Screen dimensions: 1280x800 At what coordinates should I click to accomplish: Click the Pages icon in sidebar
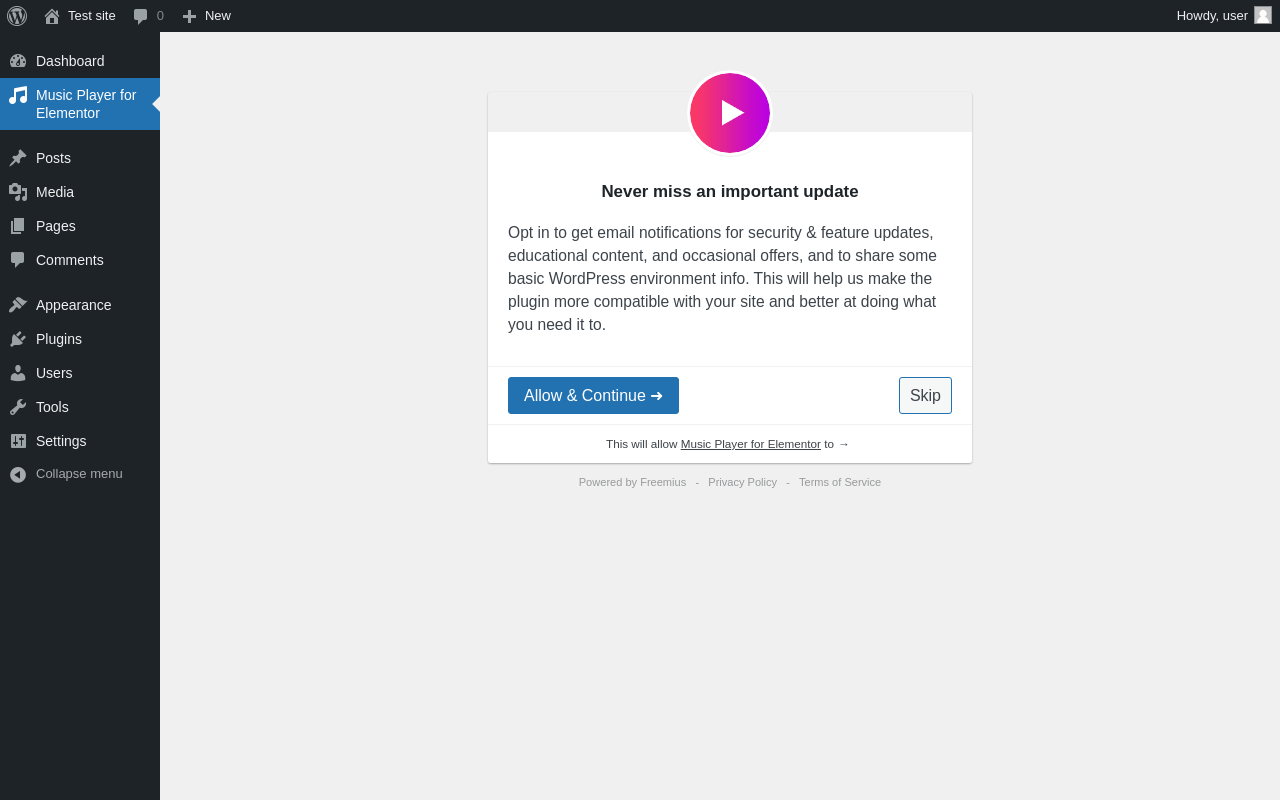coord(18,226)
